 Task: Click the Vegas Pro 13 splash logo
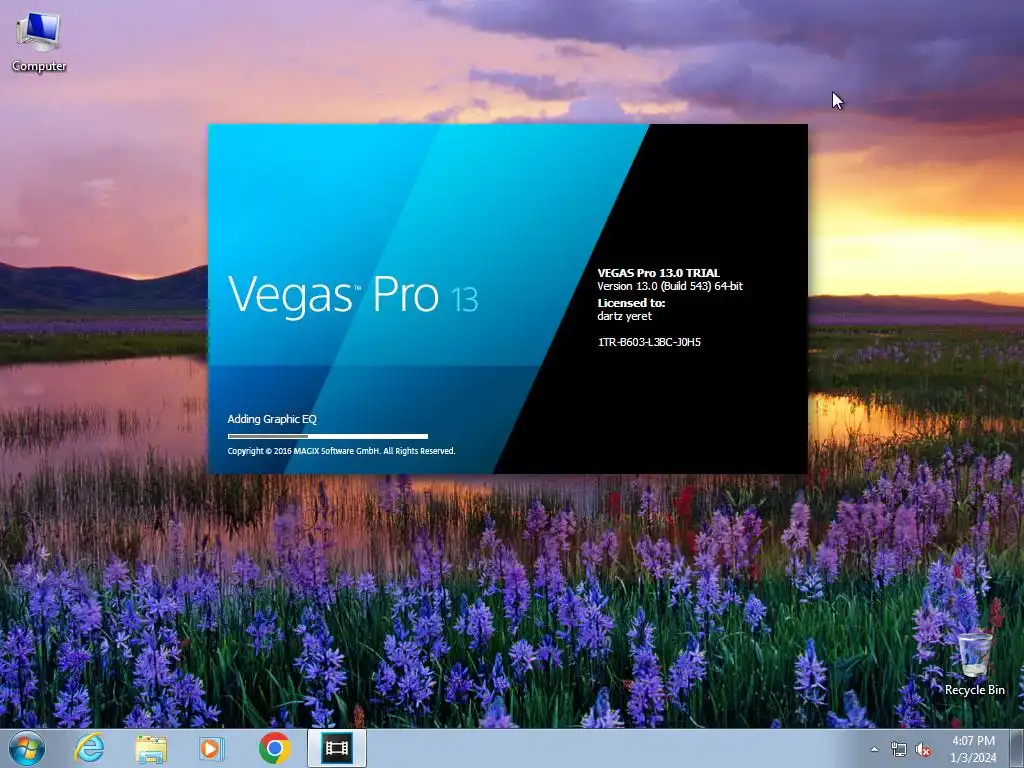(x=353, y=295)
